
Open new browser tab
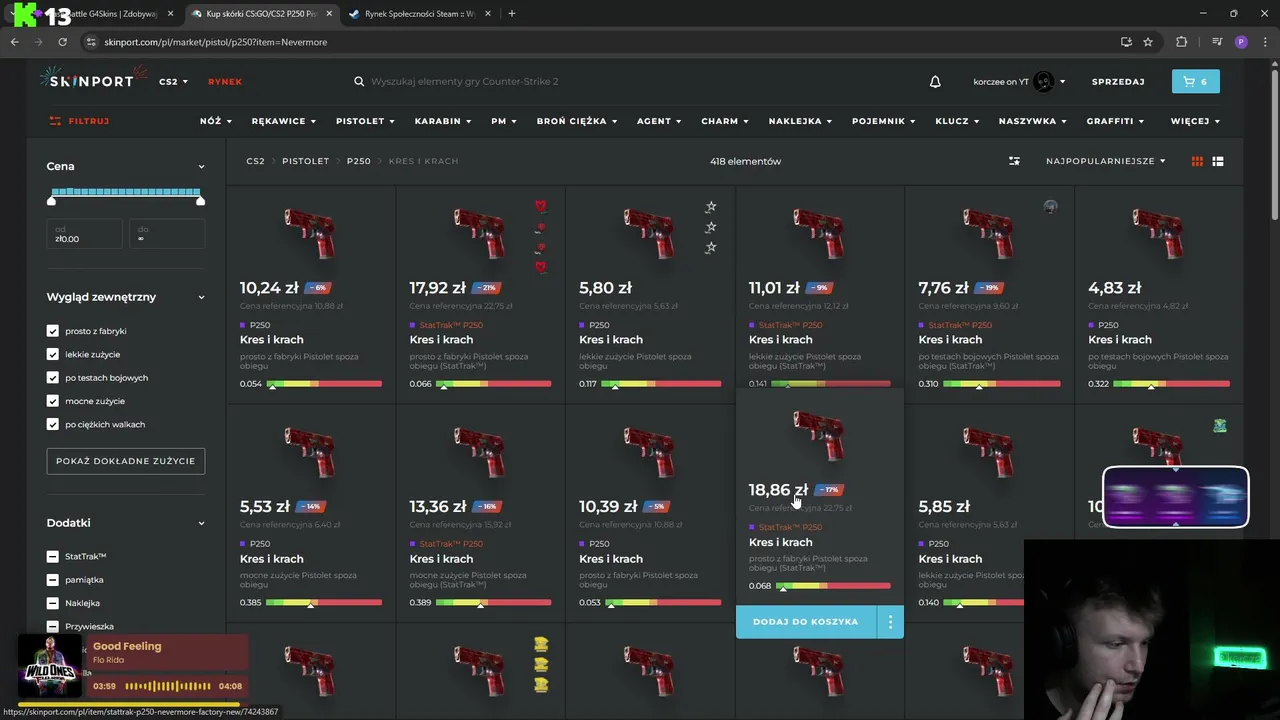[x=512, y=14]
